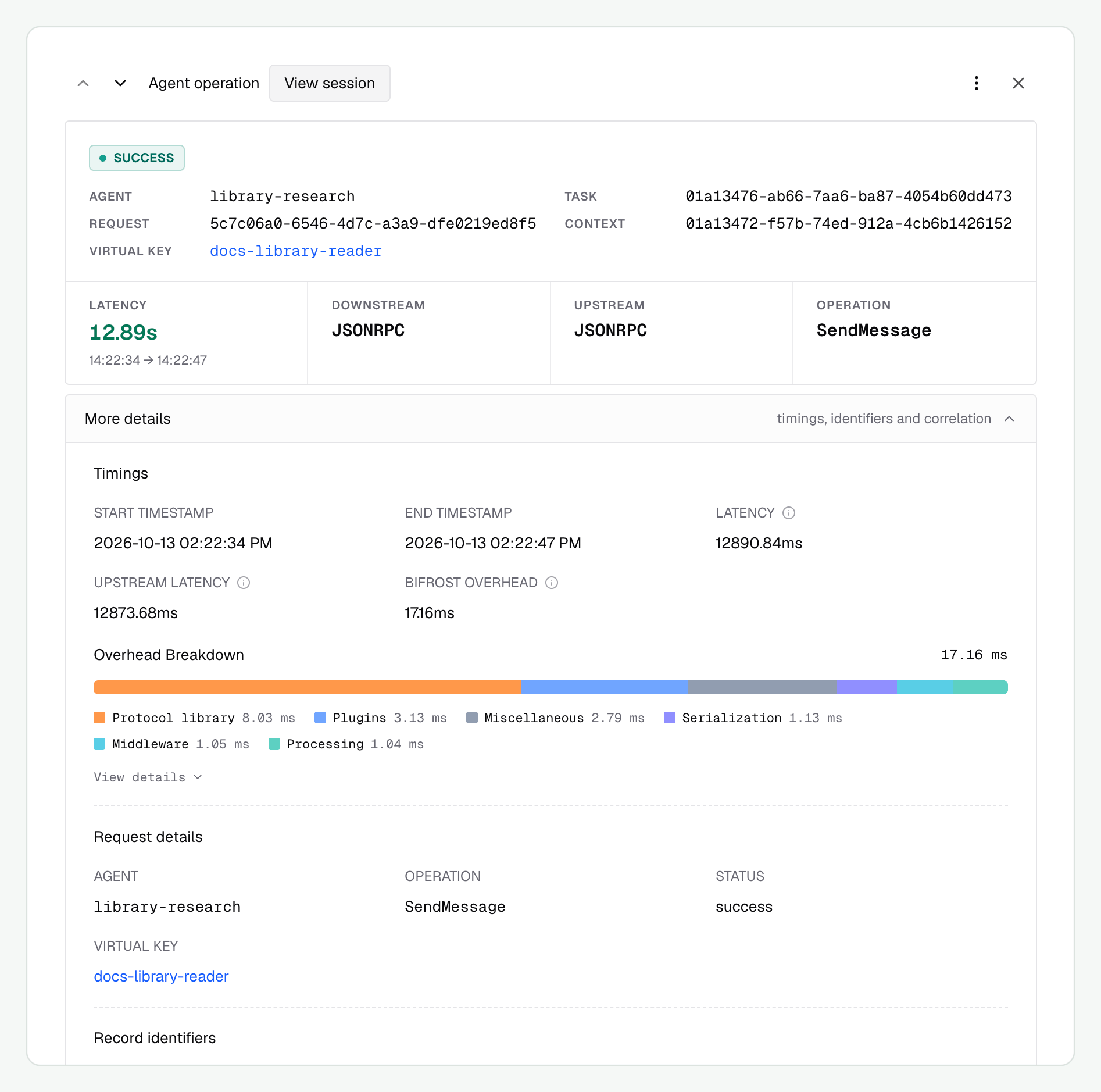Show info tooltip next to Latency label

(x=789, y=513)
